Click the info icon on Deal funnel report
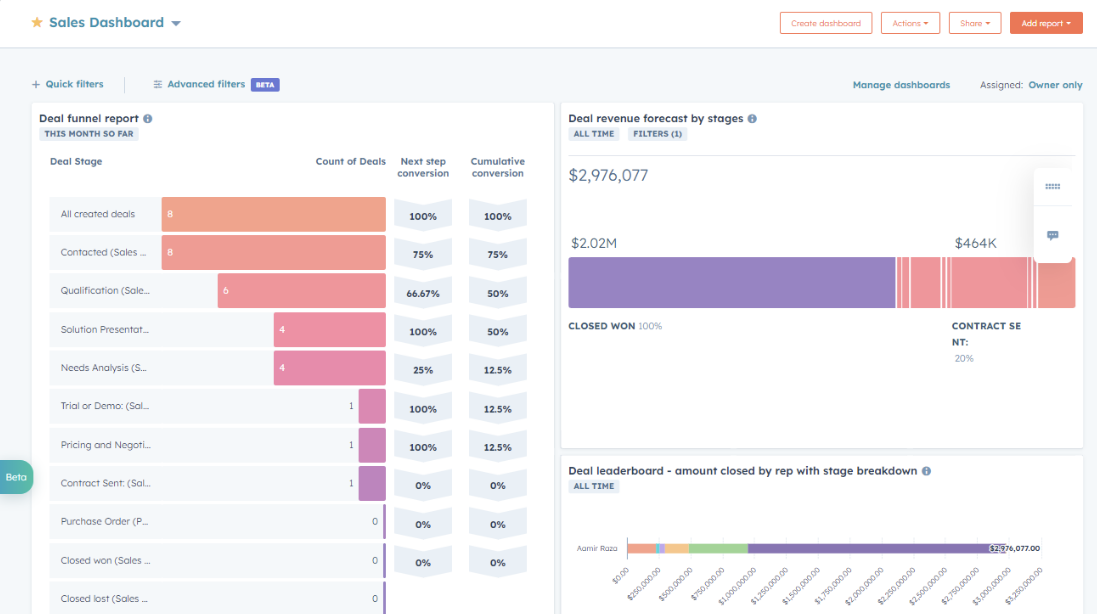 point(147,116)
